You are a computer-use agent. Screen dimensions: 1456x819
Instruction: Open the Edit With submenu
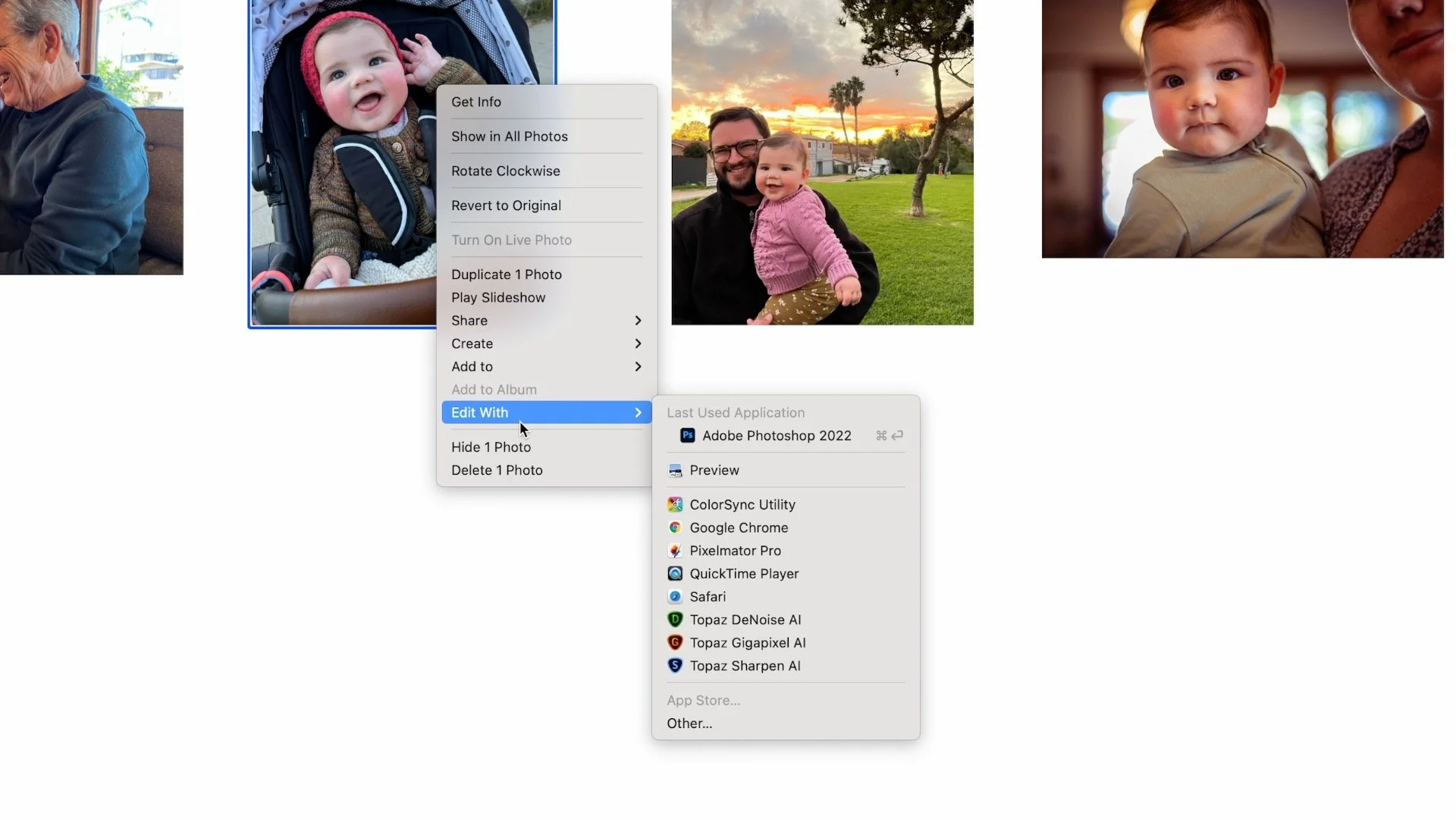pyautogui.click(x=479, y=412)
